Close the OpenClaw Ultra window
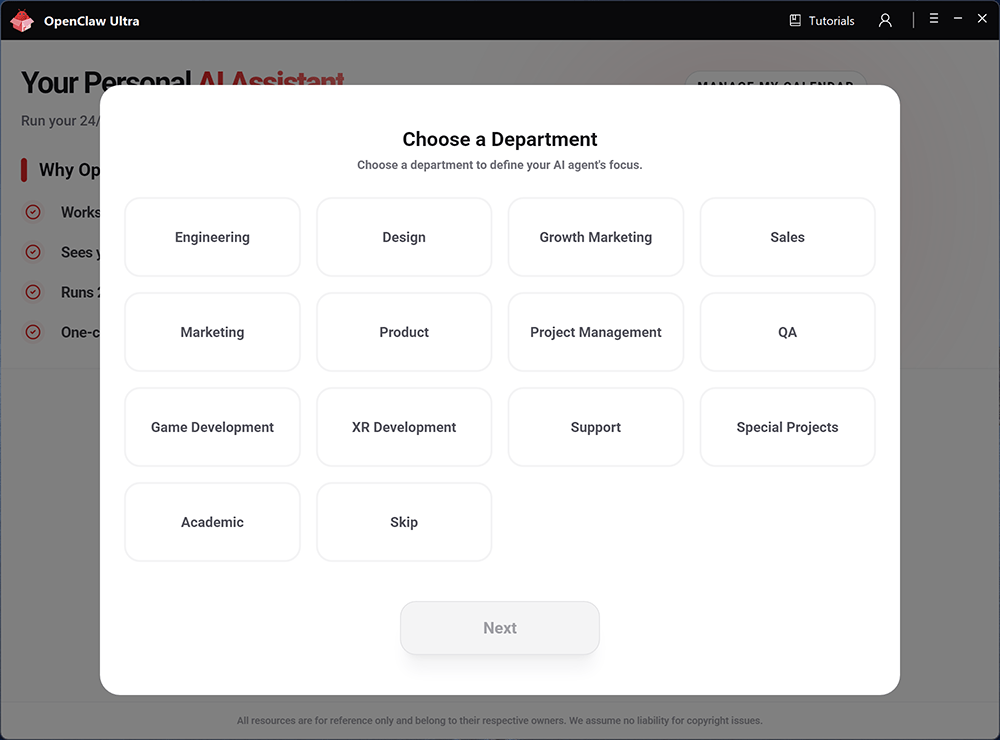The height and width of the screenshot is (740, 1000). pos(982,18)
